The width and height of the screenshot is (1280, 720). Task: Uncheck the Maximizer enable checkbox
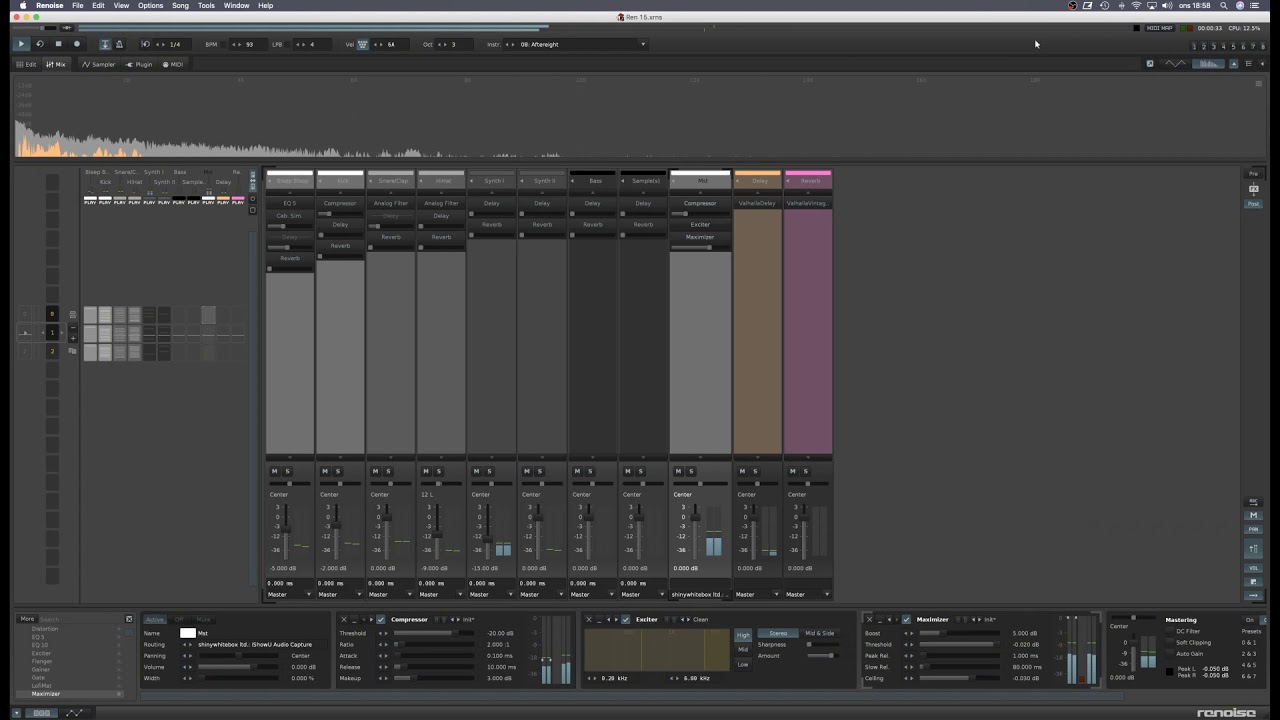(x=906, y=620)
